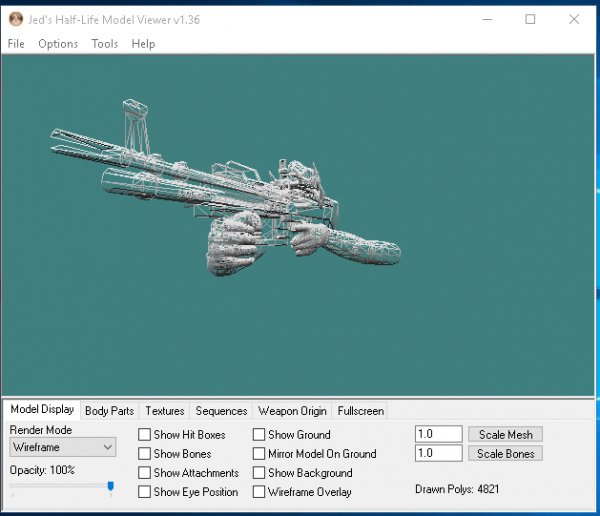The height and width of the screenshot is (516, 600).
Task: Switch to the Fullscreen tab
Action: coord(360,411)
